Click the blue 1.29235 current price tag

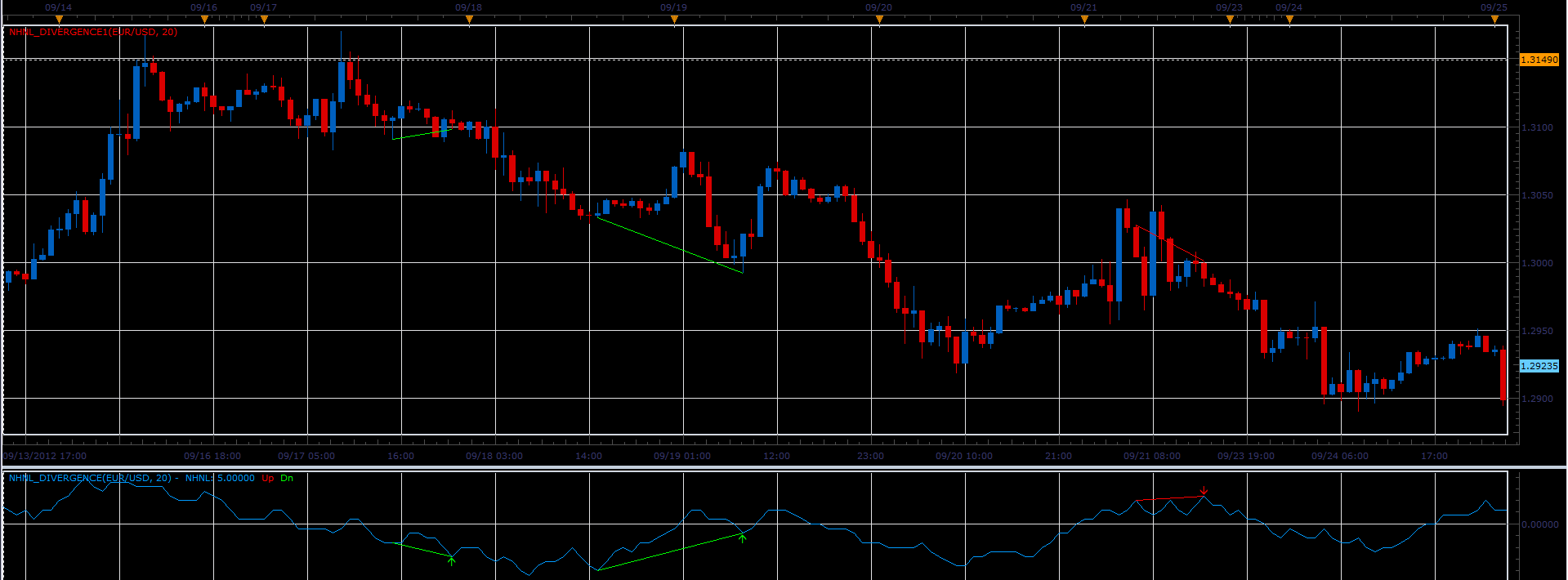click(x=1539, y=366)
